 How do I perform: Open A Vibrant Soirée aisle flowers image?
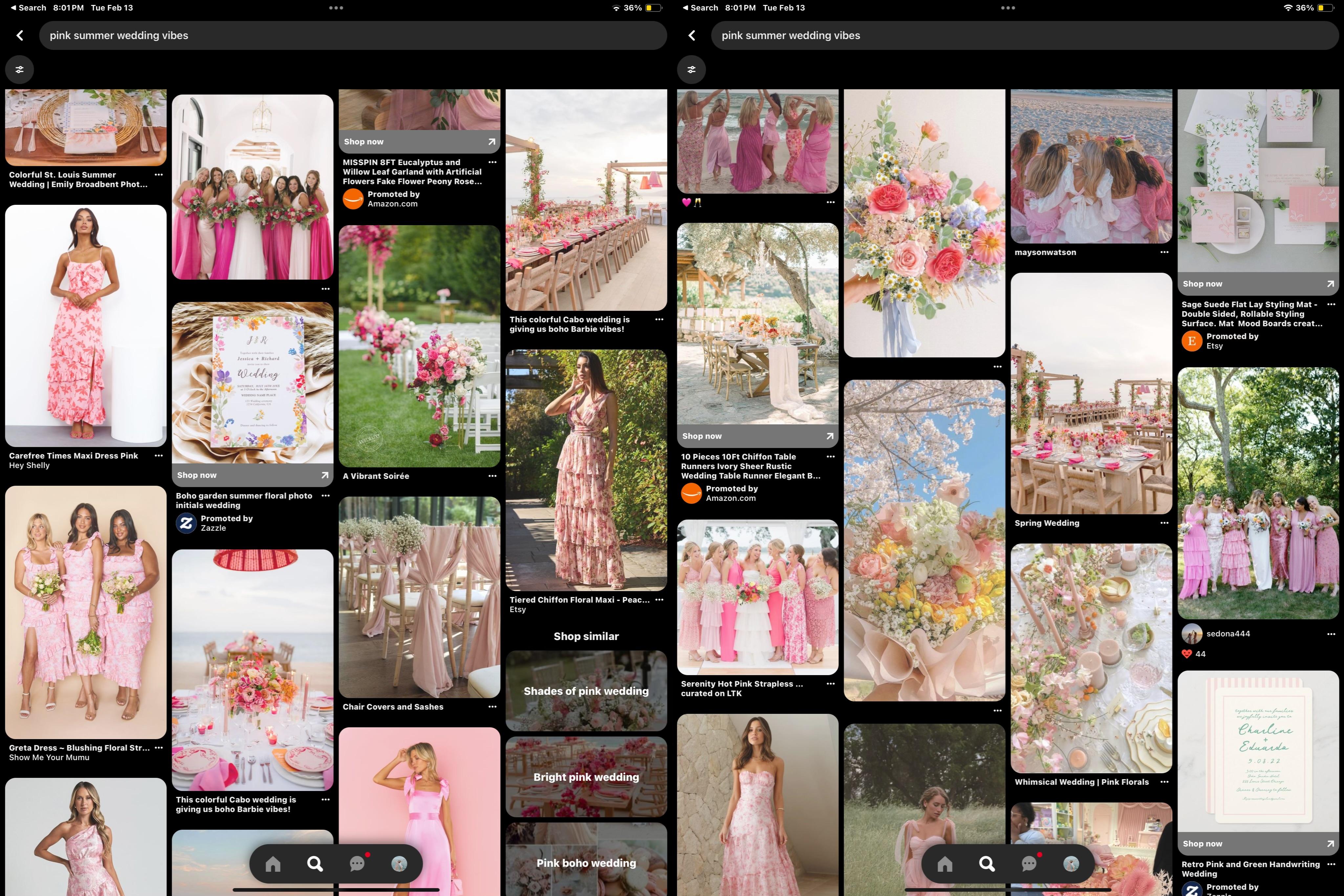tap(420, 346)
